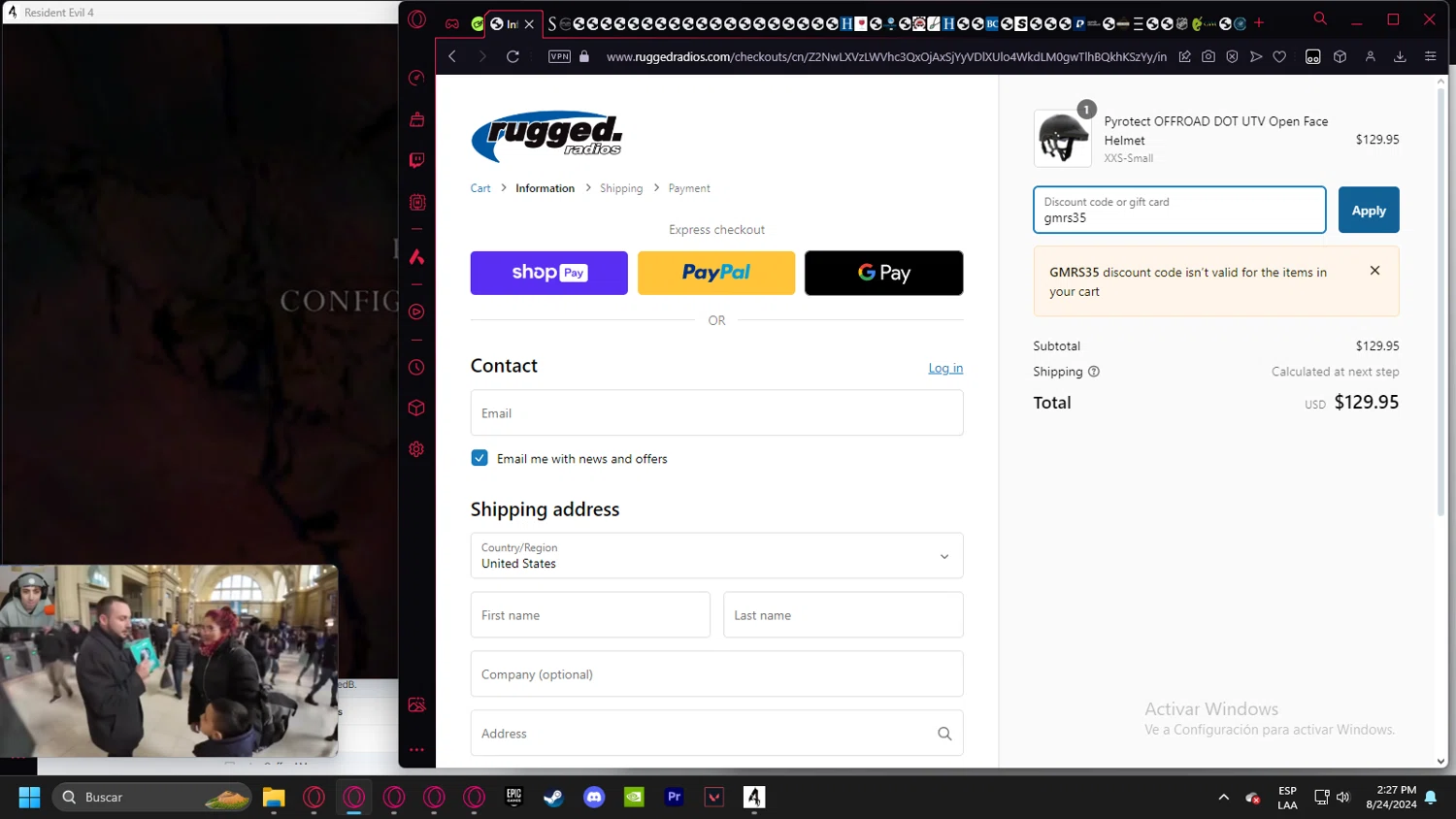This screenshot has width=1456, height=819.
Task: Open GX Cleaner sidebar icon
Action: pos(417,119)
